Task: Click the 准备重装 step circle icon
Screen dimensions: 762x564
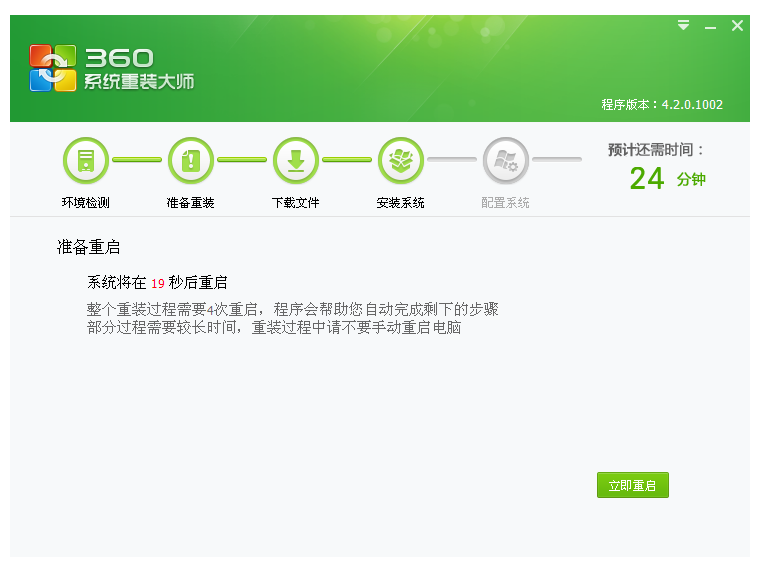Action: pos(191,160)
